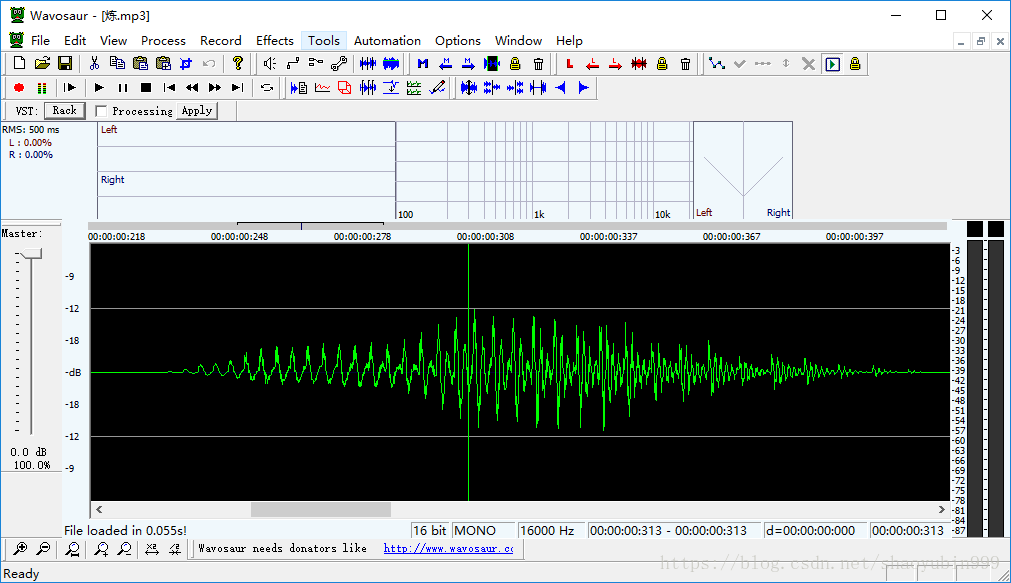Click the solid blue right triangle icon
Image resolution: width=1011 pixels, height=583 pixels.
pyautogui.click(x=584, y=88)
